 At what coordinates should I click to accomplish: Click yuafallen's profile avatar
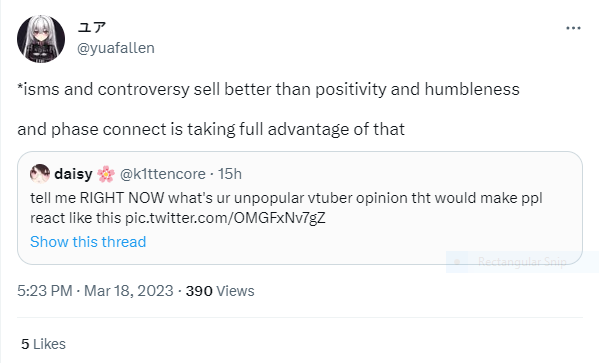[x=41, y=39]
